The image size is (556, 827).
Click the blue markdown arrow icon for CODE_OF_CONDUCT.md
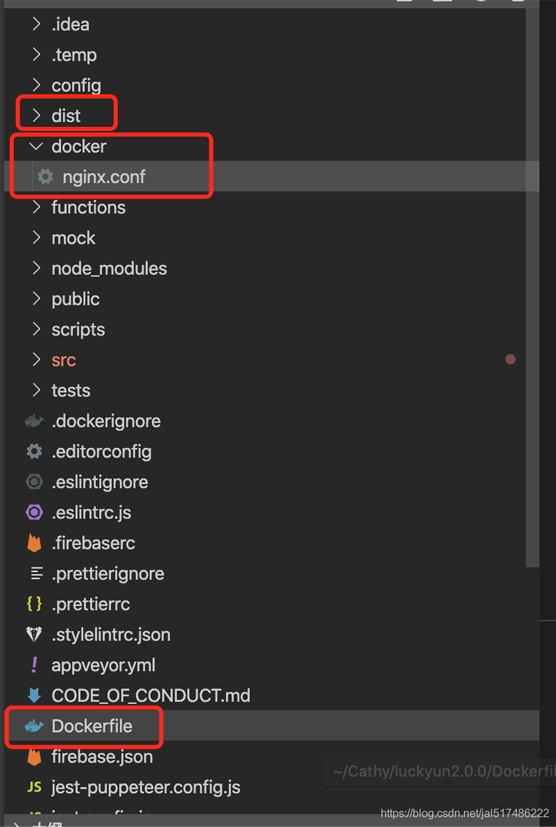point(34,695)
